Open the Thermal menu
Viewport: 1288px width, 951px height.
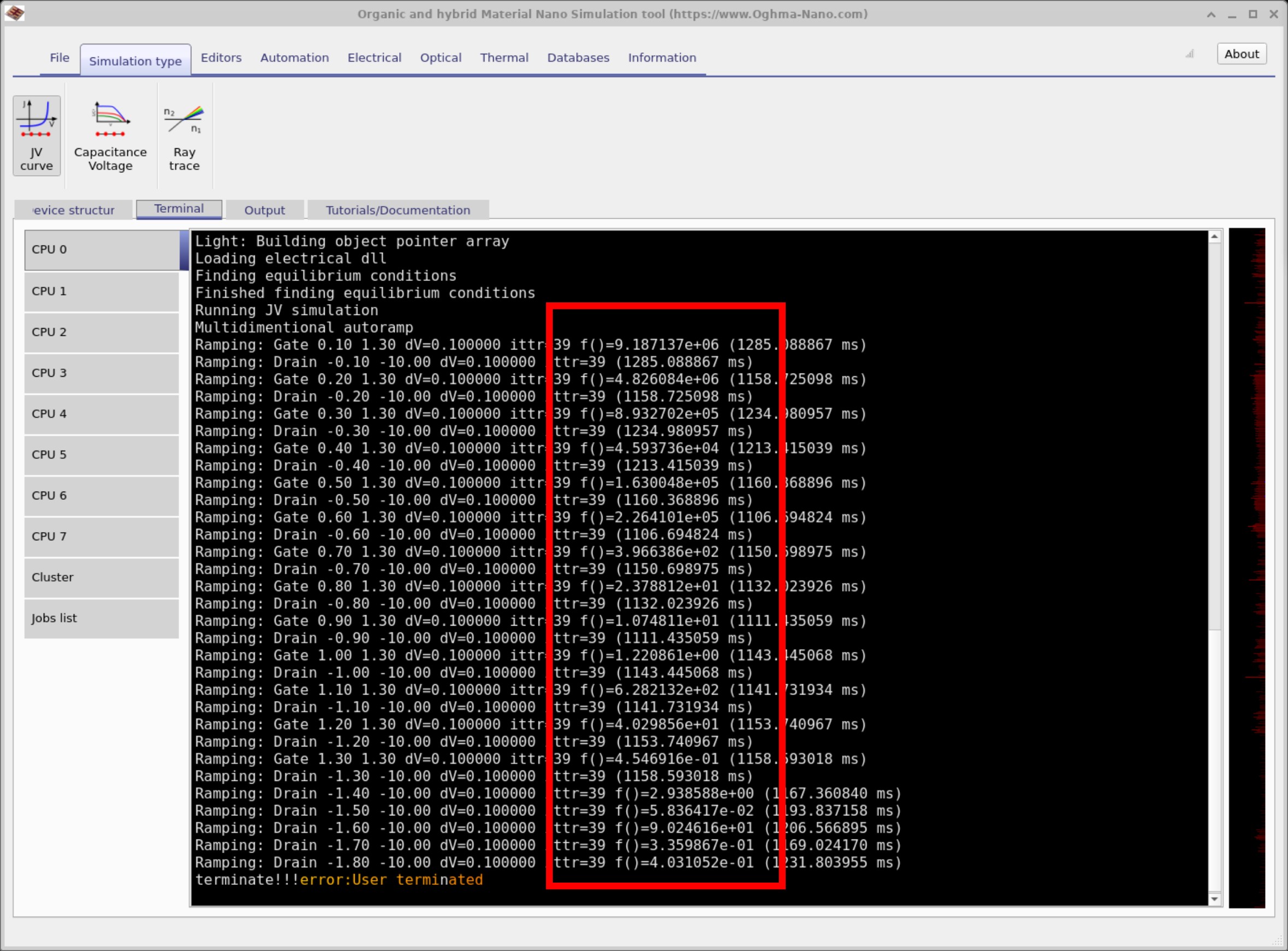pos(504,57)
